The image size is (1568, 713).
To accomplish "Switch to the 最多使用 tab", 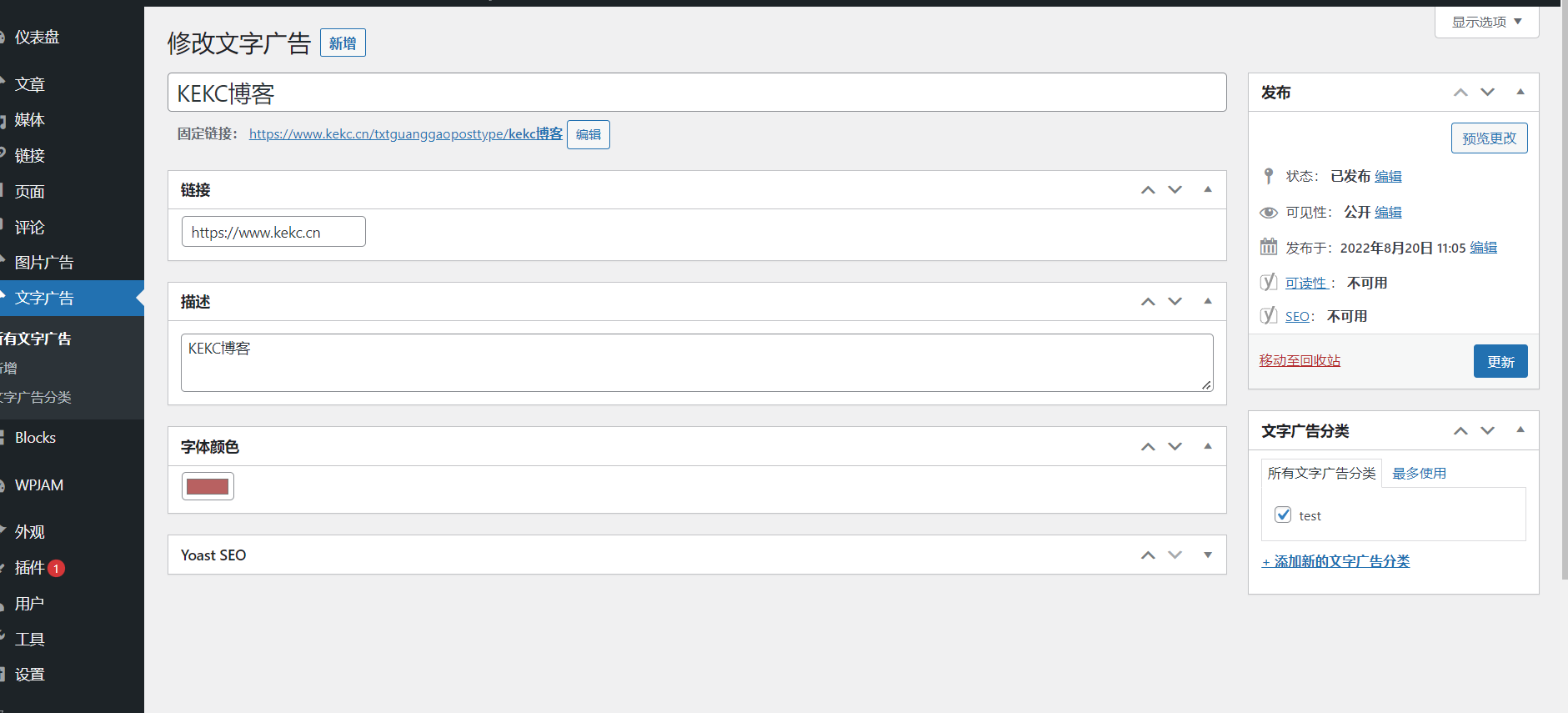I will 1419,473.
